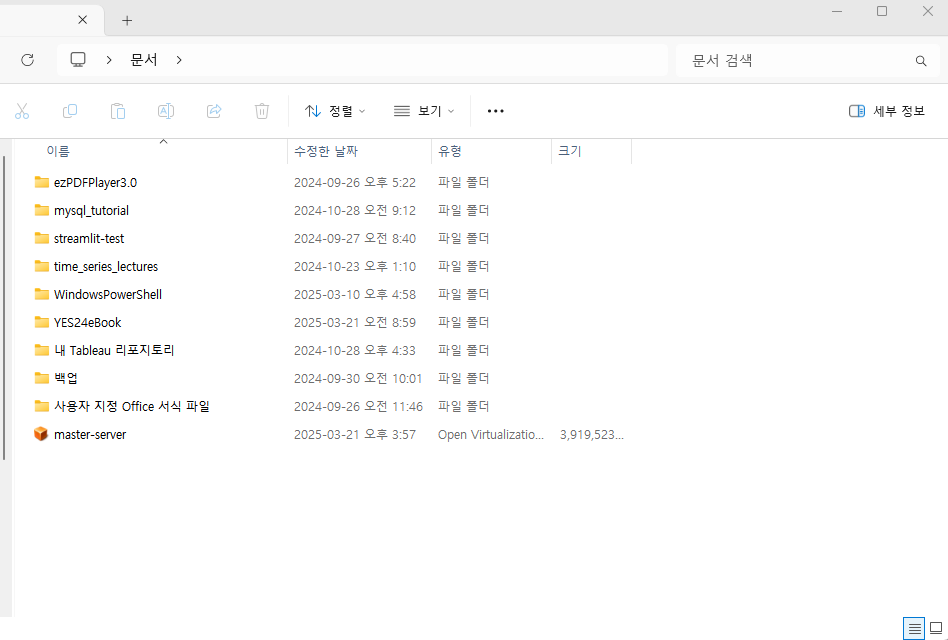The height and width of the screenshot is (640, 948).
Task: Select the WindowsPowerShell folder icon
Action: 42,294
